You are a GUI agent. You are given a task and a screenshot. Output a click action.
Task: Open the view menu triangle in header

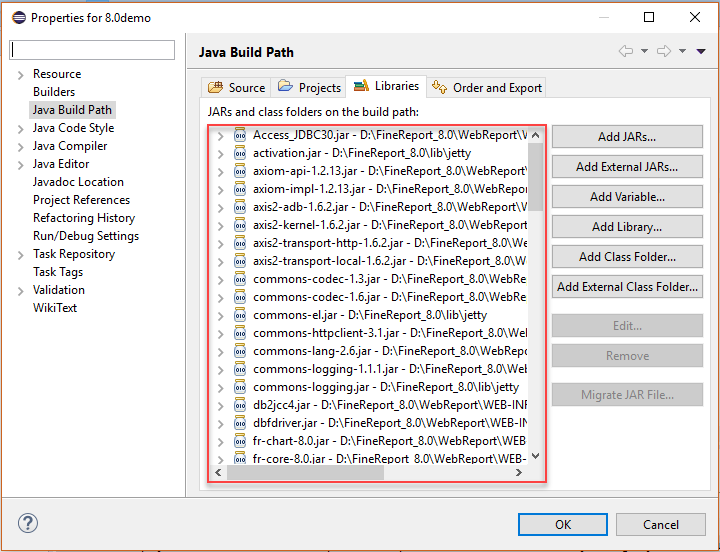point(701,51)
